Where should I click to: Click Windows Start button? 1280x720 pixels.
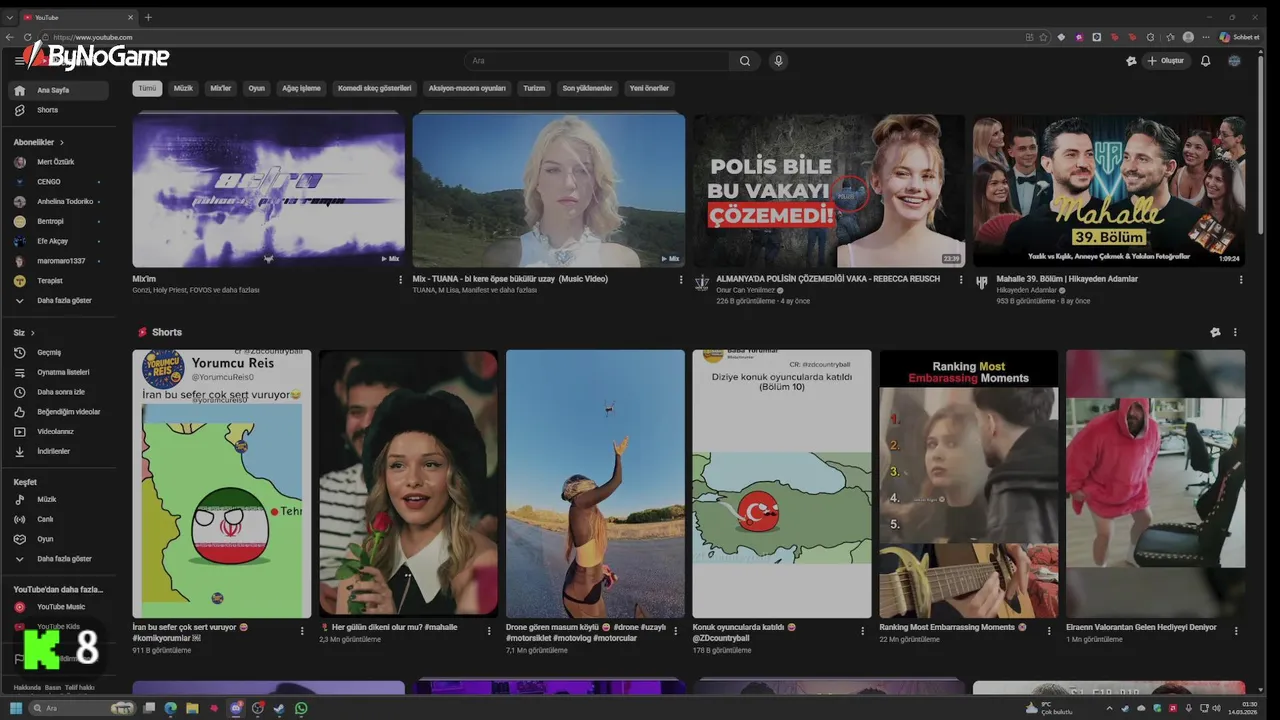pyautogui.click(x=17, y=708)
